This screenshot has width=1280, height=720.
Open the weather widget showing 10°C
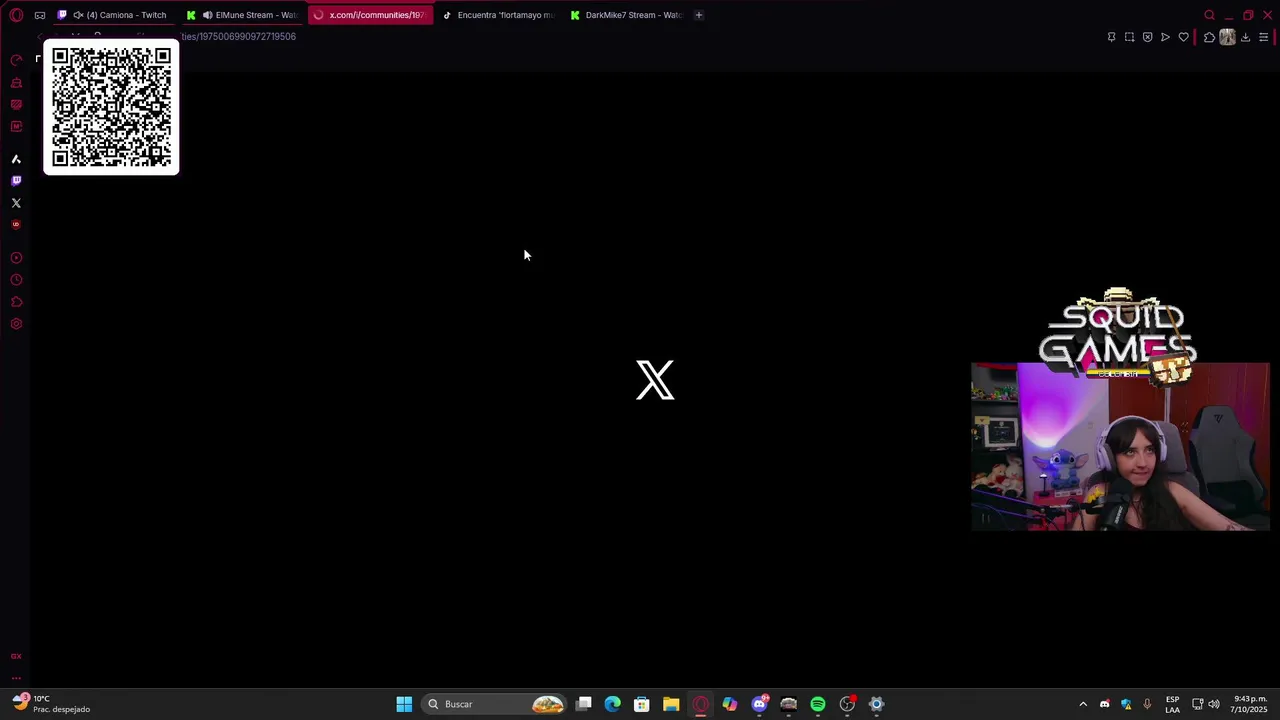point(50,704)
